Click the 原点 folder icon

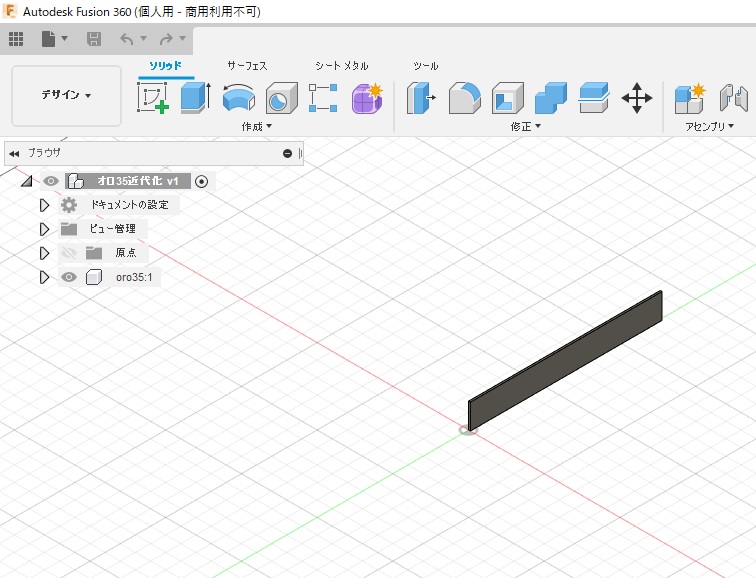(x=94, y=253)
